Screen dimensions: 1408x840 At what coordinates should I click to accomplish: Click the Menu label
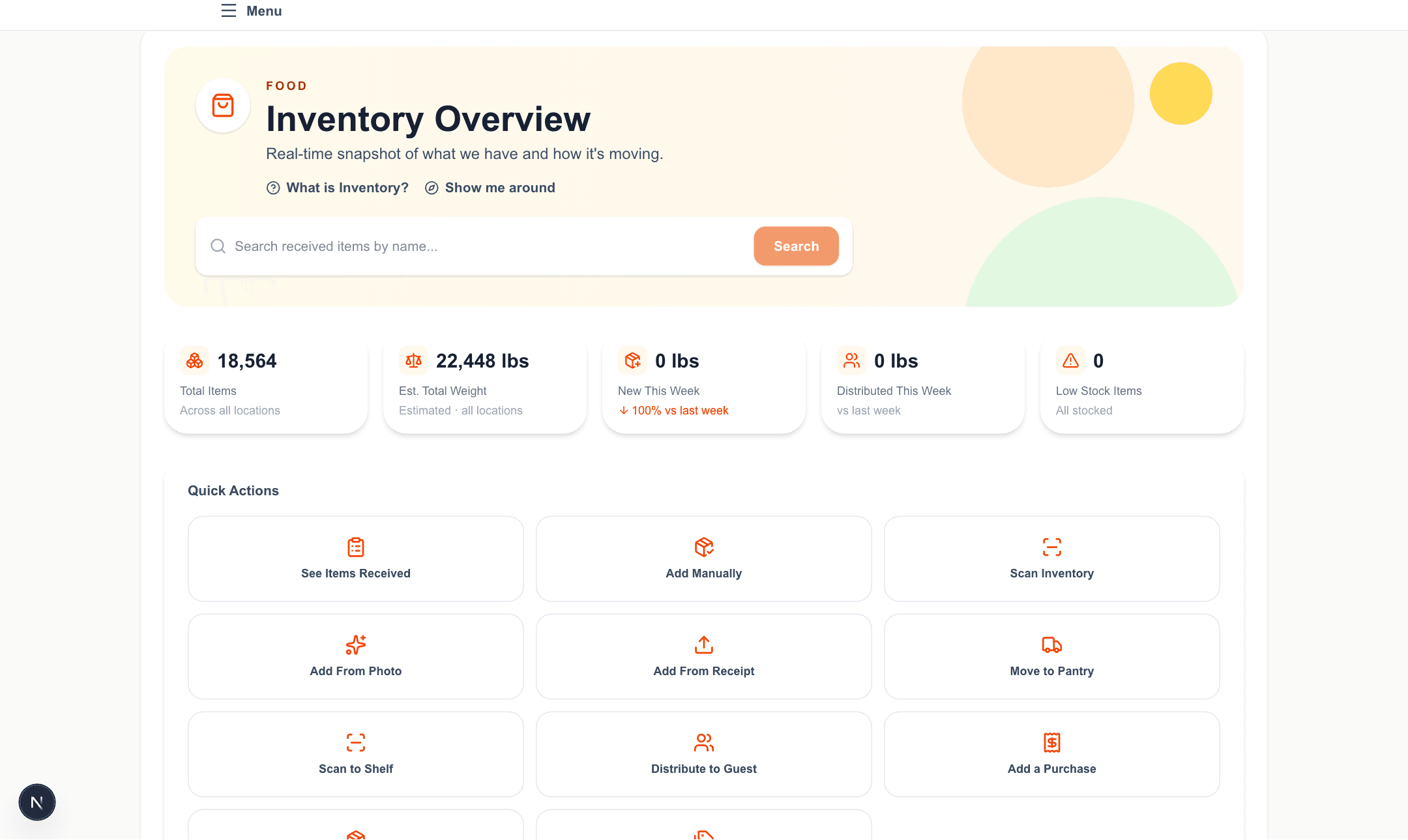[264, 11]
